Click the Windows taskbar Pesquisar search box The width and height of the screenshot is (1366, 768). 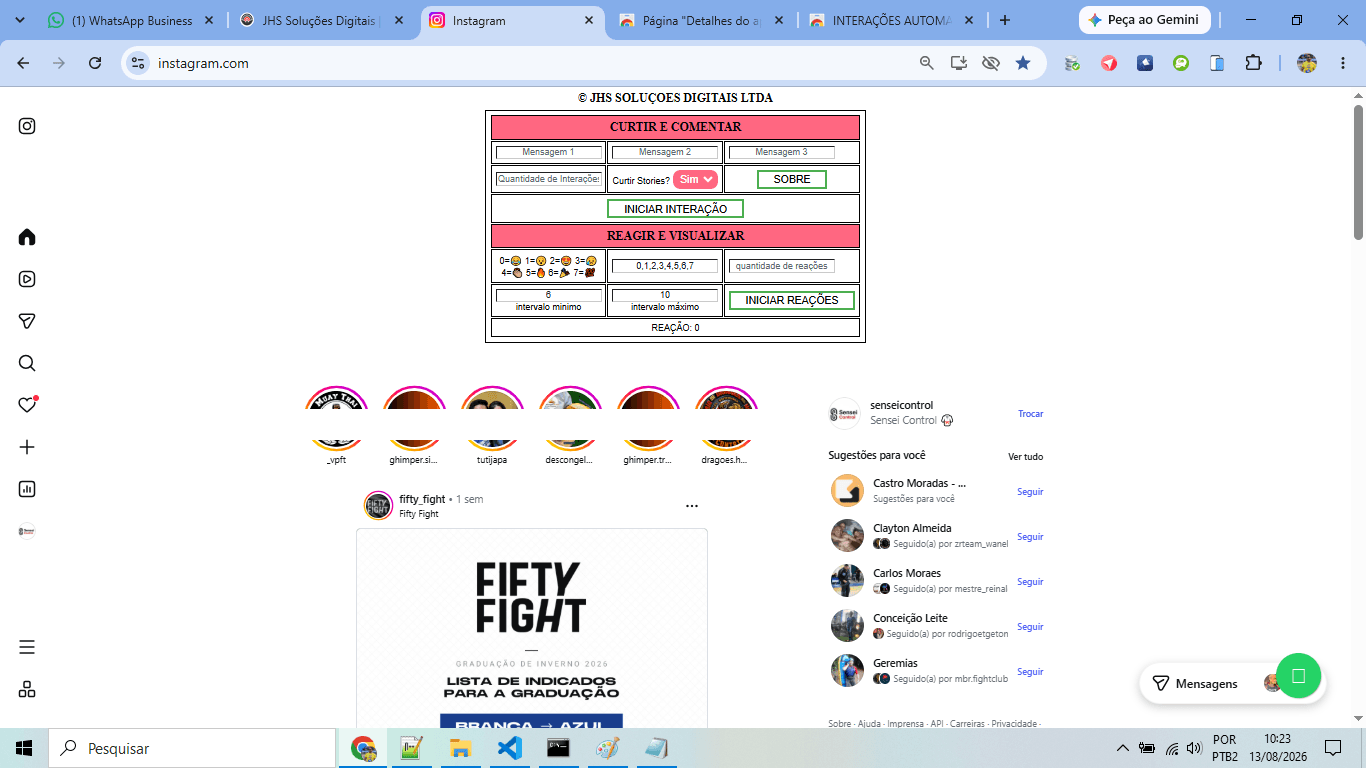pyautogui.click(x=192, y=748)
